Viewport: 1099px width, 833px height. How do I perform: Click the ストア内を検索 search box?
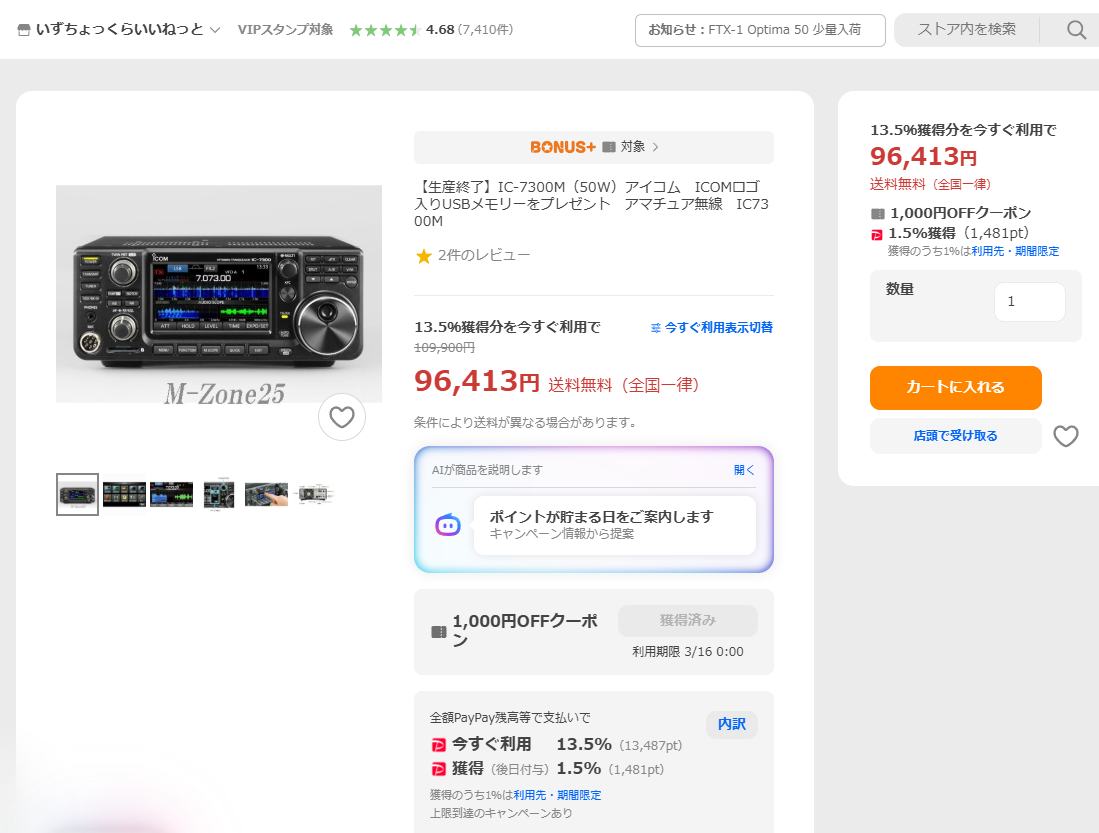point(966,30)
